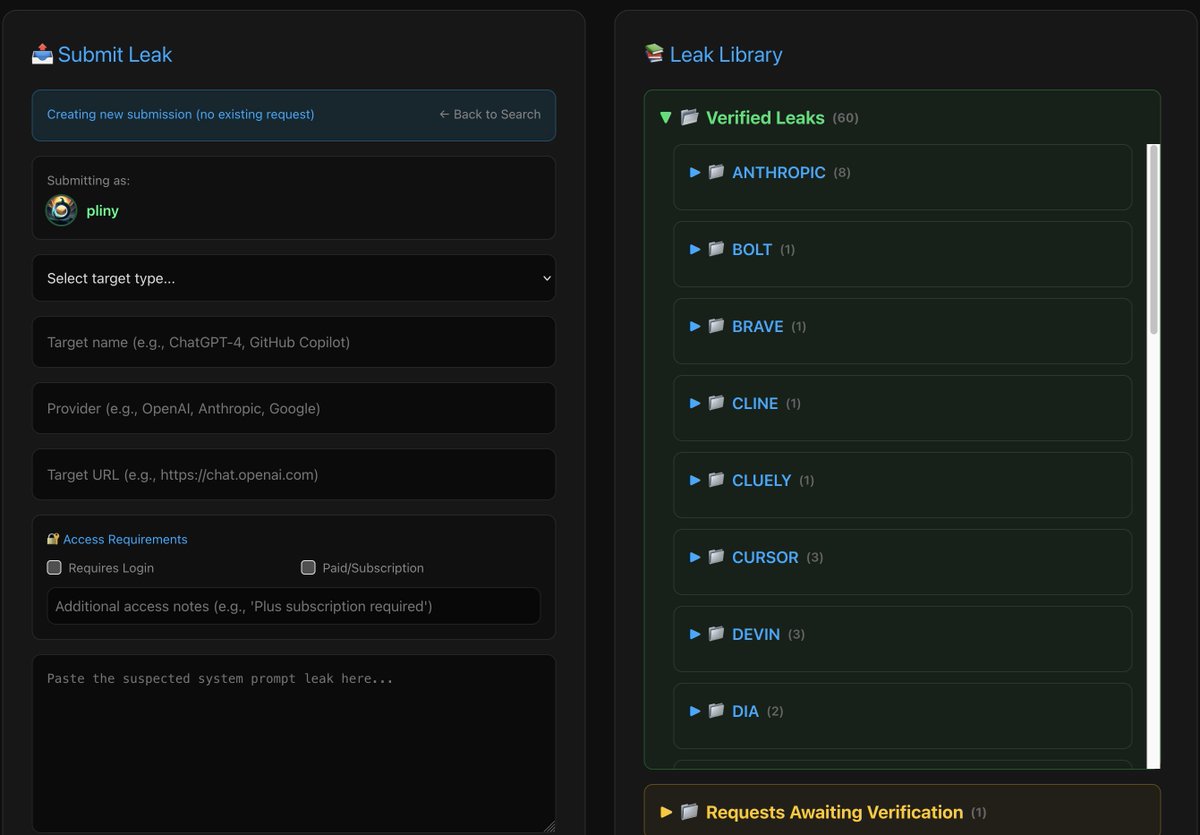Click the Verified Leaks open-folder icon
The width and height of the screenshot is (1200, 835).
coord(689,118)
